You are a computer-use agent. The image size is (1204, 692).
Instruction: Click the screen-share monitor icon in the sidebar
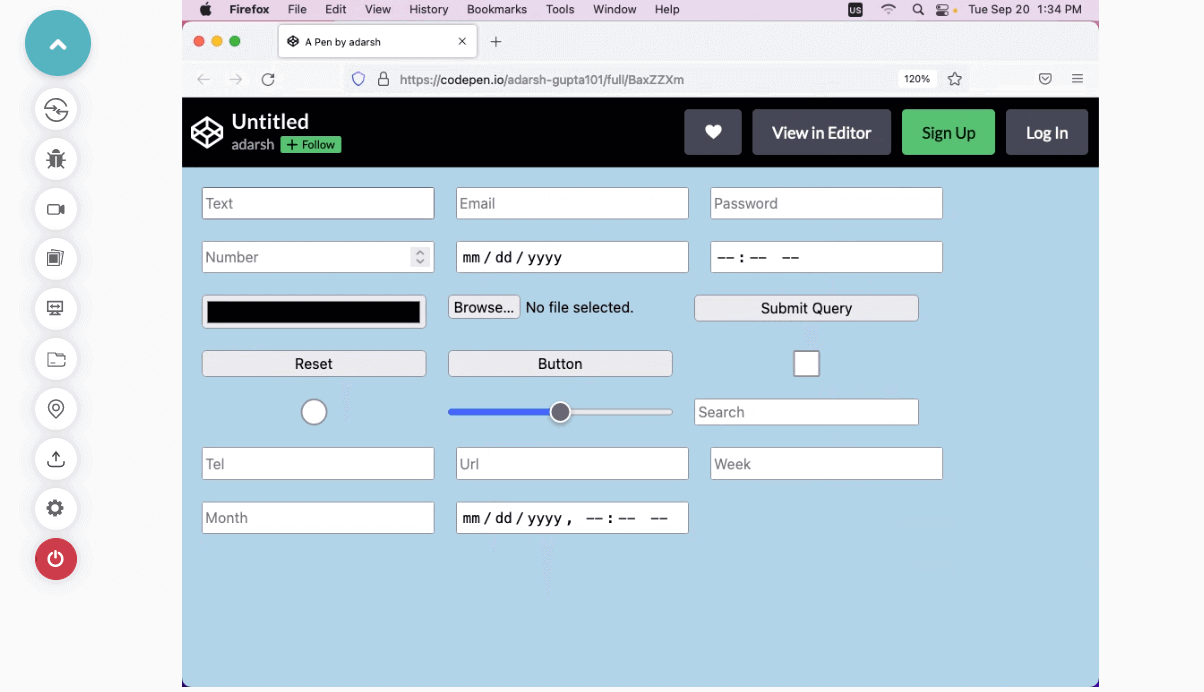click(x=55, y=309)
